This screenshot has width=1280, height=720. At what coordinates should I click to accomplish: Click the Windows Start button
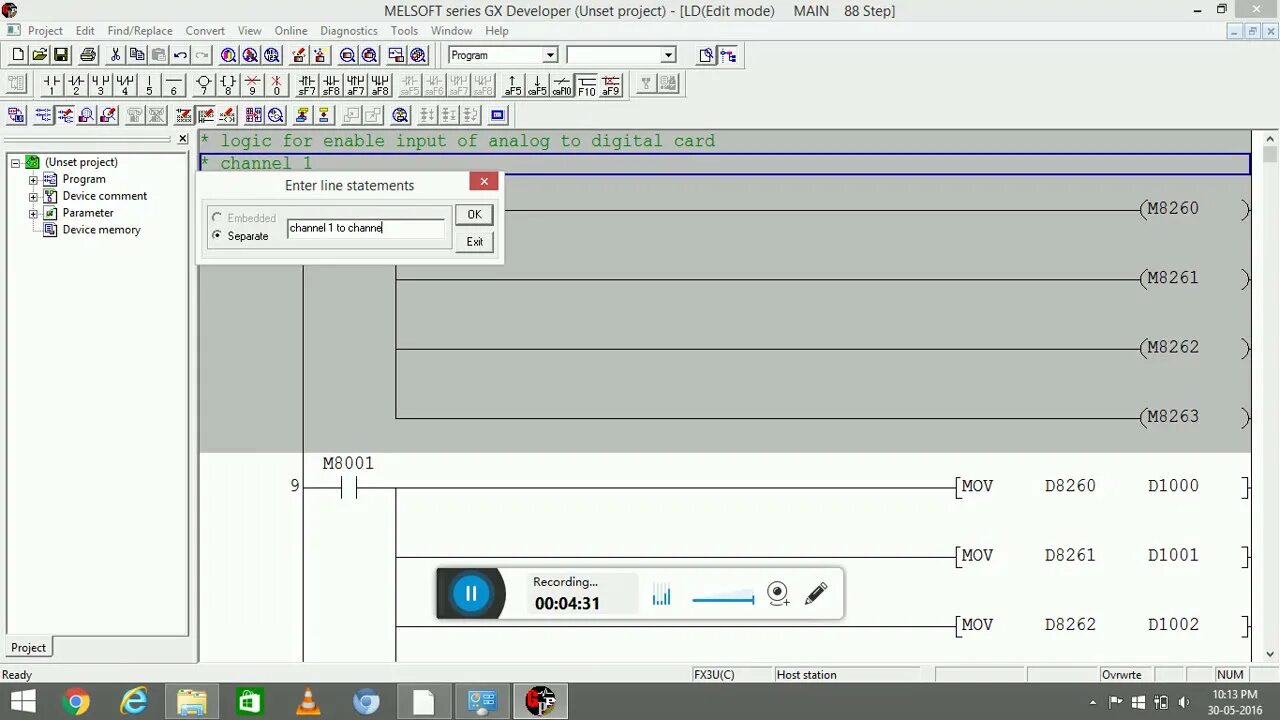coord(22,702)
